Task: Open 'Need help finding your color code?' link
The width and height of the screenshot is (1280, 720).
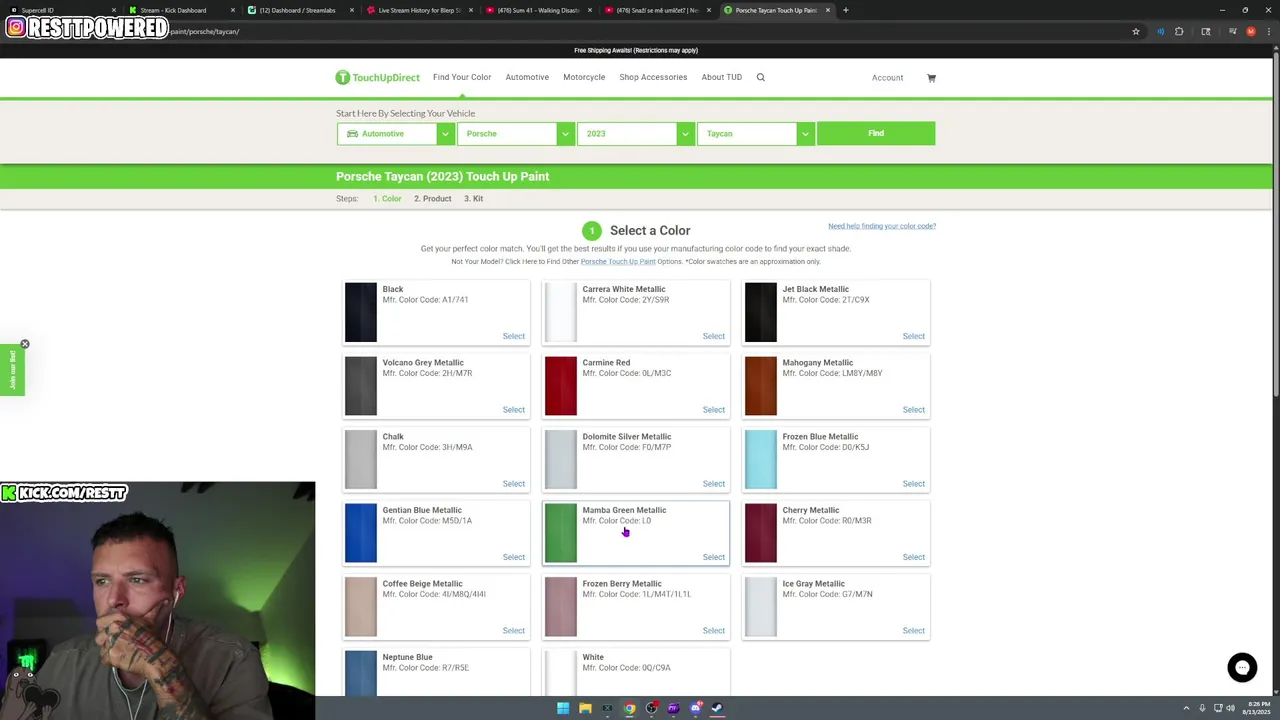Action: point(882,226)
